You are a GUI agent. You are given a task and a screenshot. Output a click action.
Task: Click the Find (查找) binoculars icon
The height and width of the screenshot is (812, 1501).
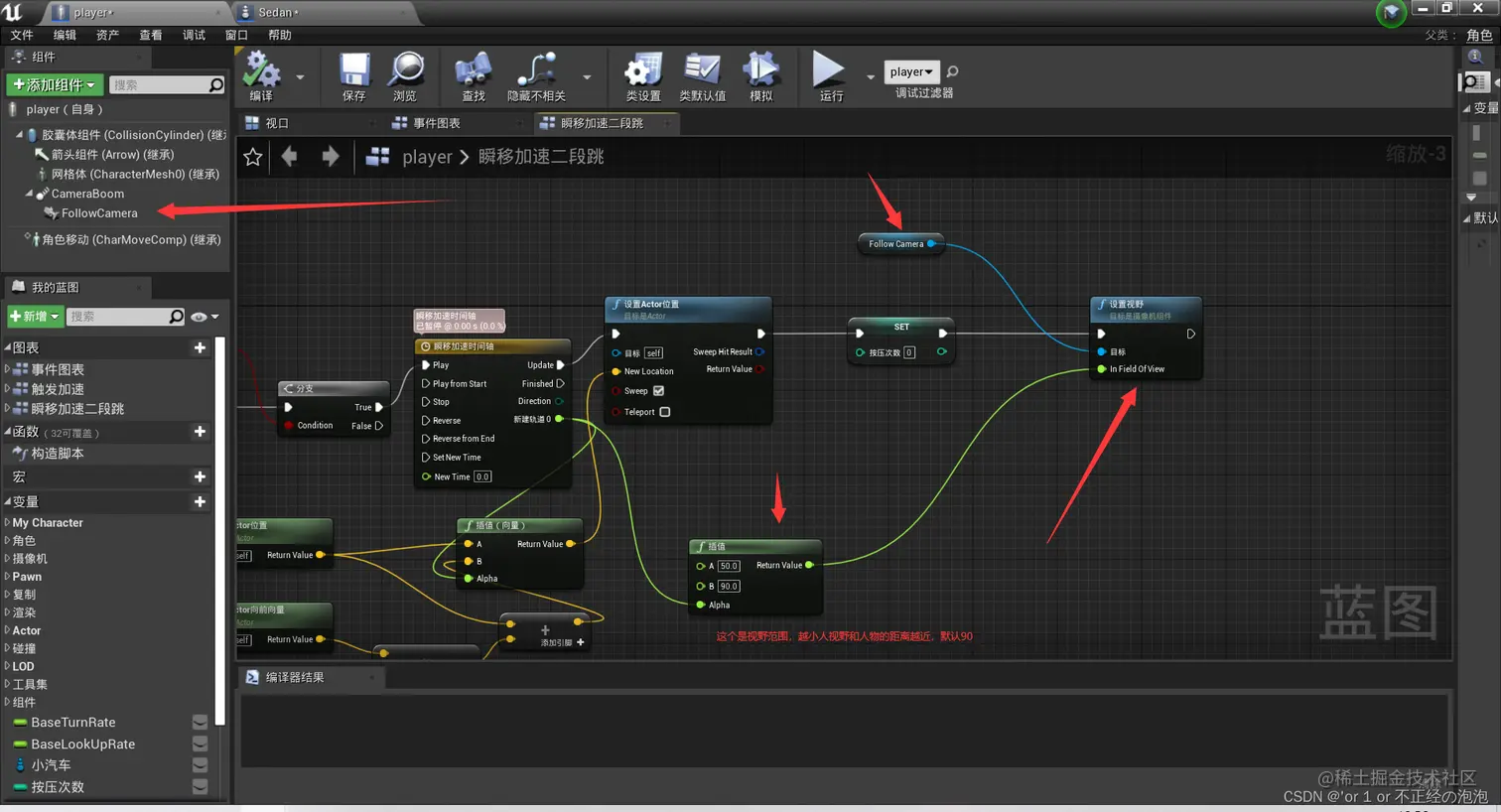tap(474, 70)
